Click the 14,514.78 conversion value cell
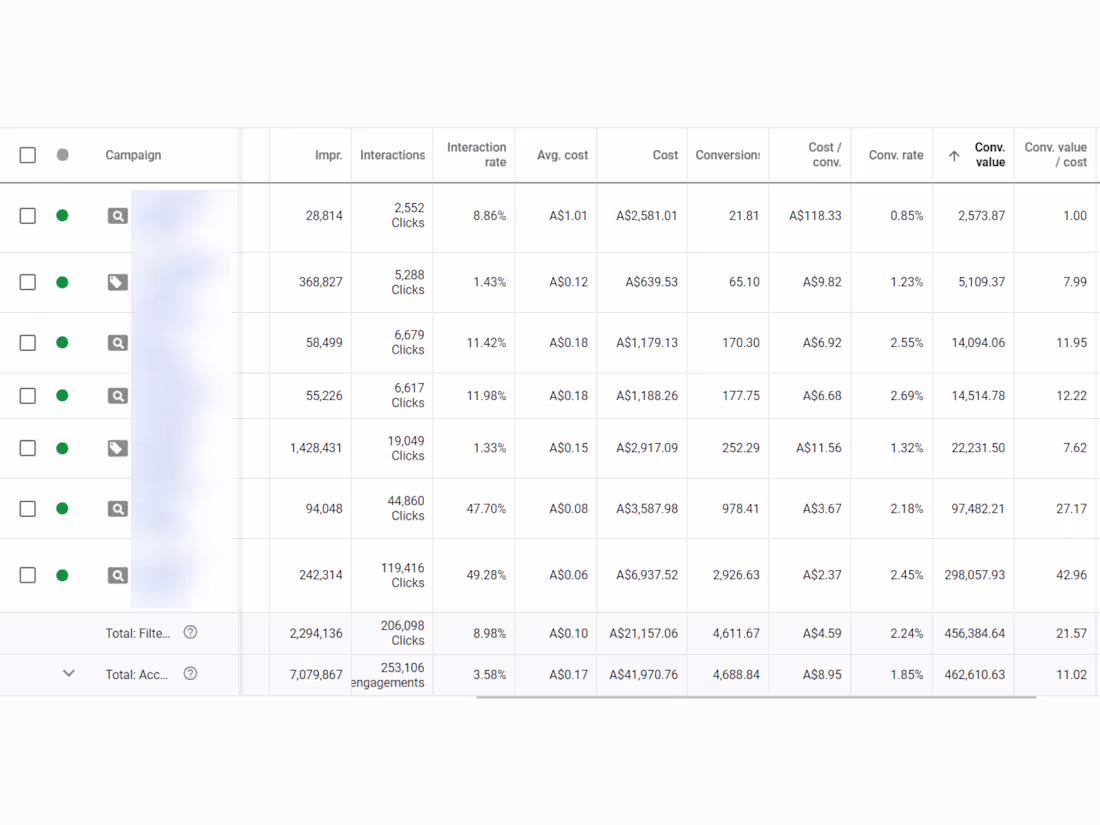 978,396
